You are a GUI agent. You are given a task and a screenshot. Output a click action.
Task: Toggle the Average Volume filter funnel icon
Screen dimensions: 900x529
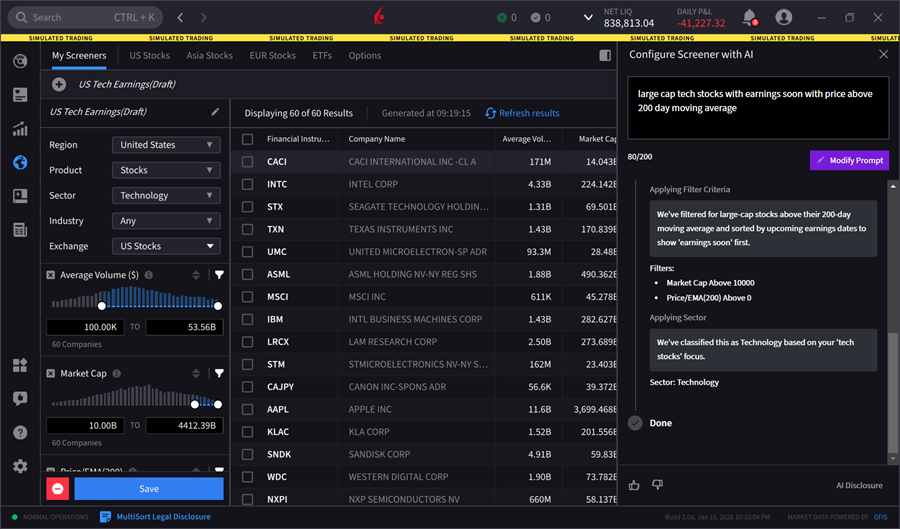(219, 275)
